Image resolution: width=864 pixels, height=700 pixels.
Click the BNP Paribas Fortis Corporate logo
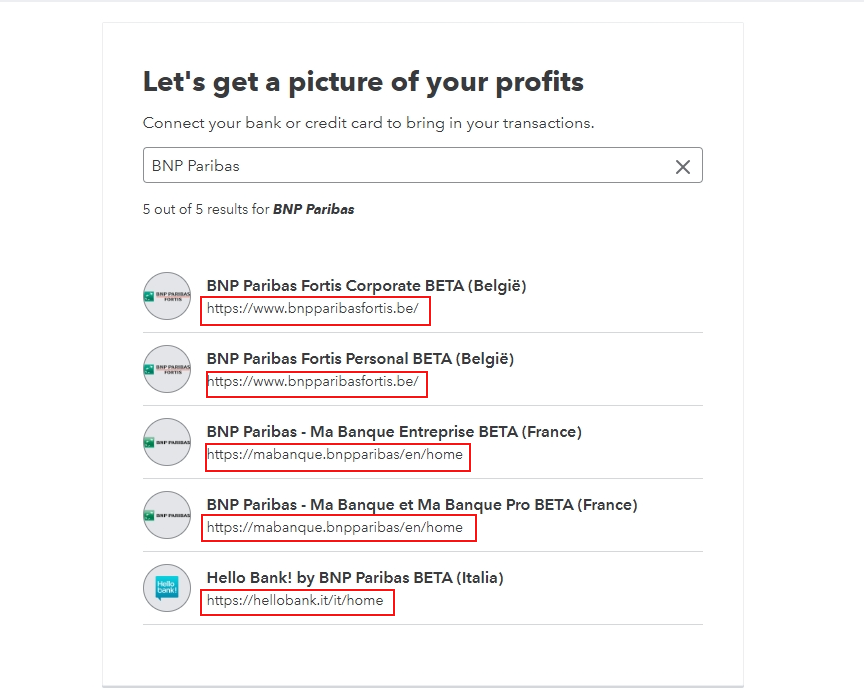coord(167,296)
